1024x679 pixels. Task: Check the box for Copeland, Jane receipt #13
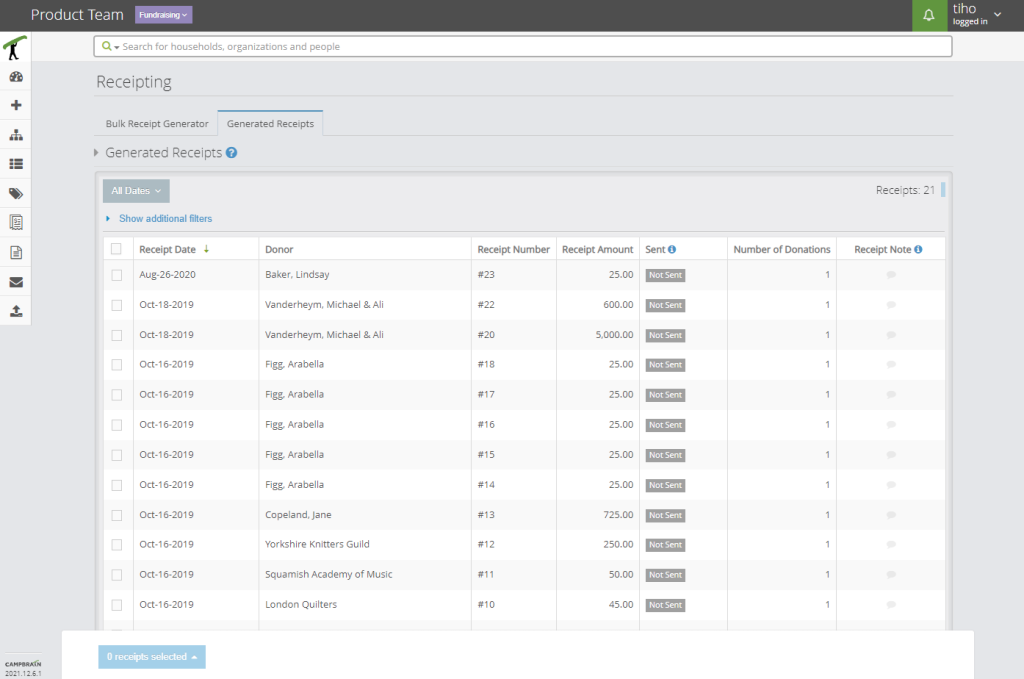click(x=117, y=516)
